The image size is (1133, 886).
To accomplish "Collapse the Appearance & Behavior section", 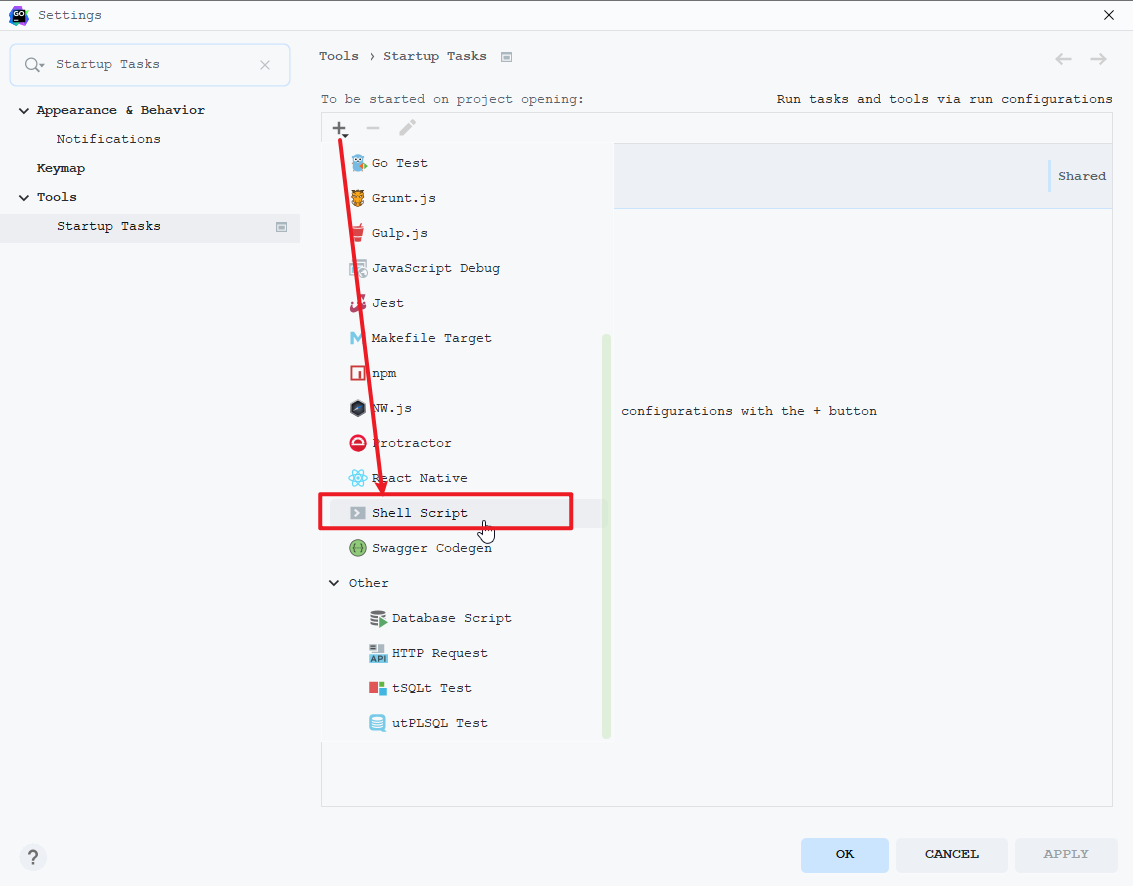I will pyautogui.click(x=24, y=111).
